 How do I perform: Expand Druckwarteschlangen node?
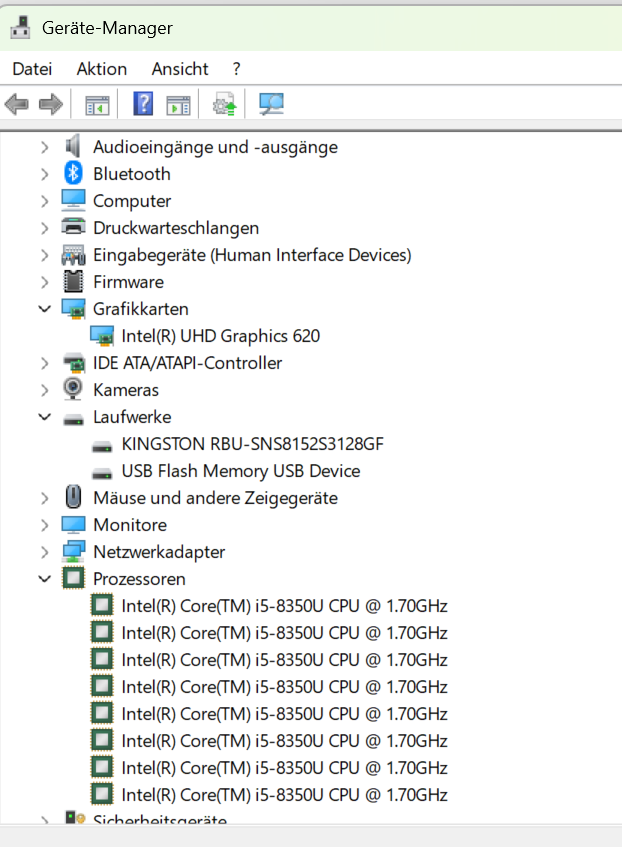(44, 228)
